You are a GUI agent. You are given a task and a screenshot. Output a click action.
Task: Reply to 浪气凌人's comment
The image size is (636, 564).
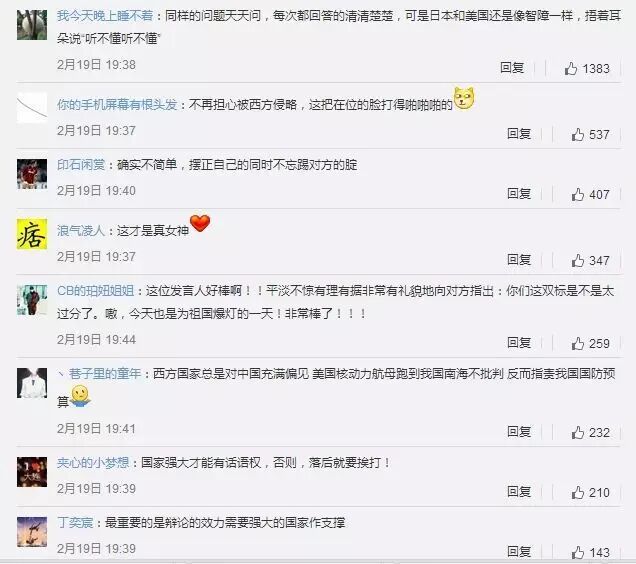pyautogui.click(x=519, y=260)
